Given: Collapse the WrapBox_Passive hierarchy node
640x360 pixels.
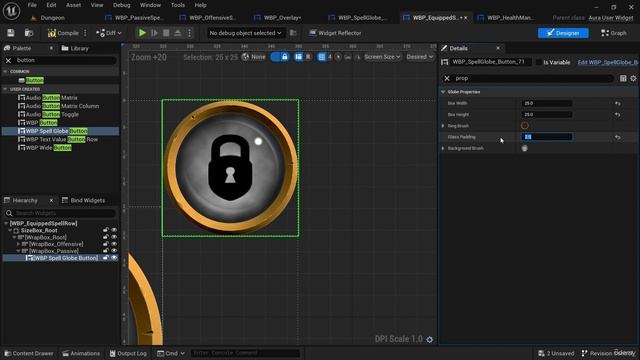Looking at the screenshot, I should pyautogui.click(x=18, y=251).
